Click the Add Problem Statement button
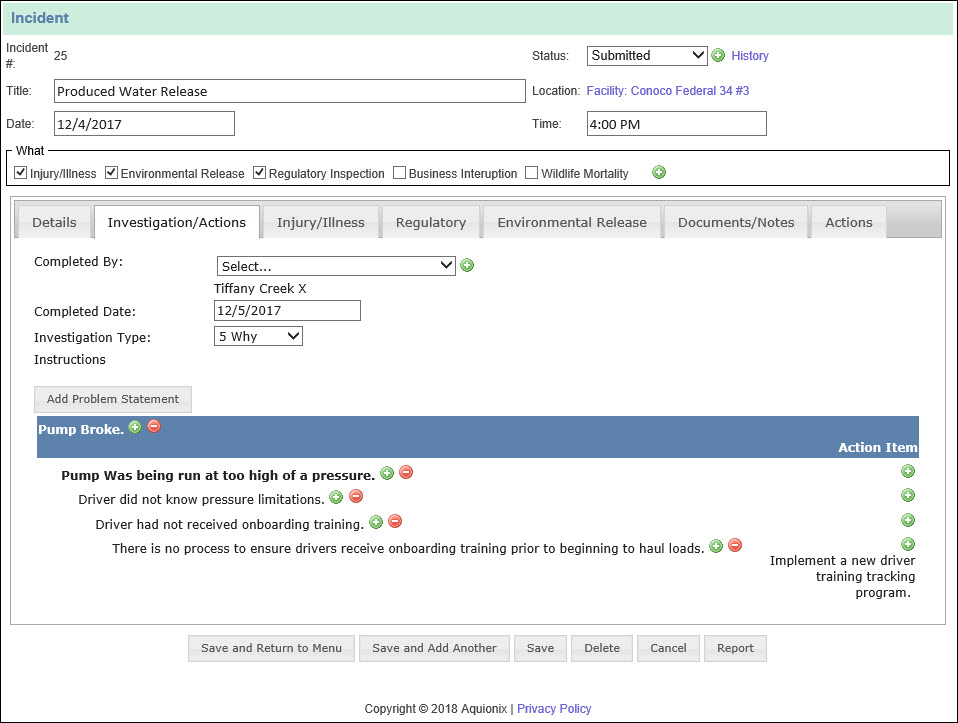The width and height of the screenshot is (958, 723). [x=112, y=399]
